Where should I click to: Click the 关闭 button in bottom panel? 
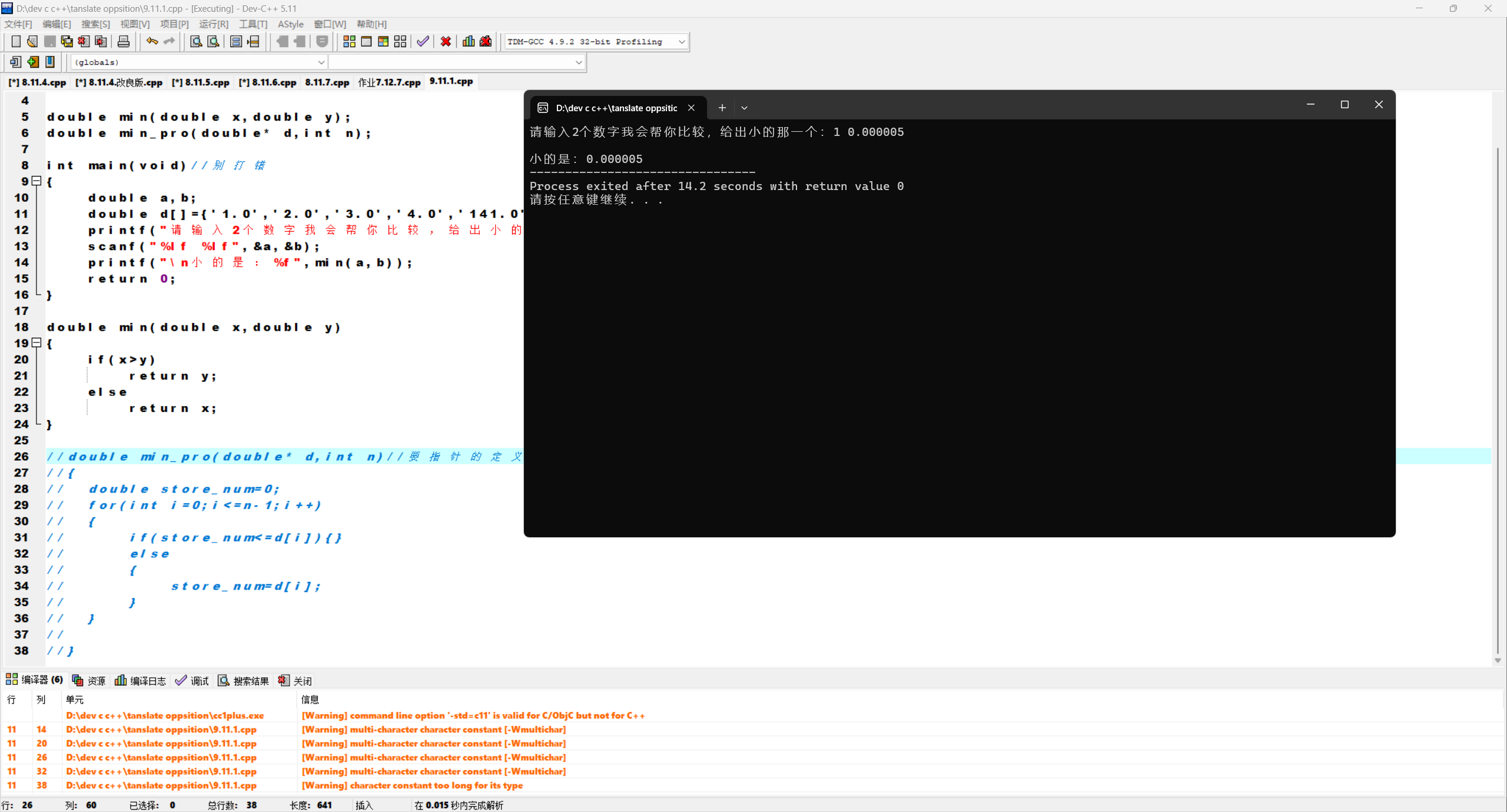(x=296, y=681)
